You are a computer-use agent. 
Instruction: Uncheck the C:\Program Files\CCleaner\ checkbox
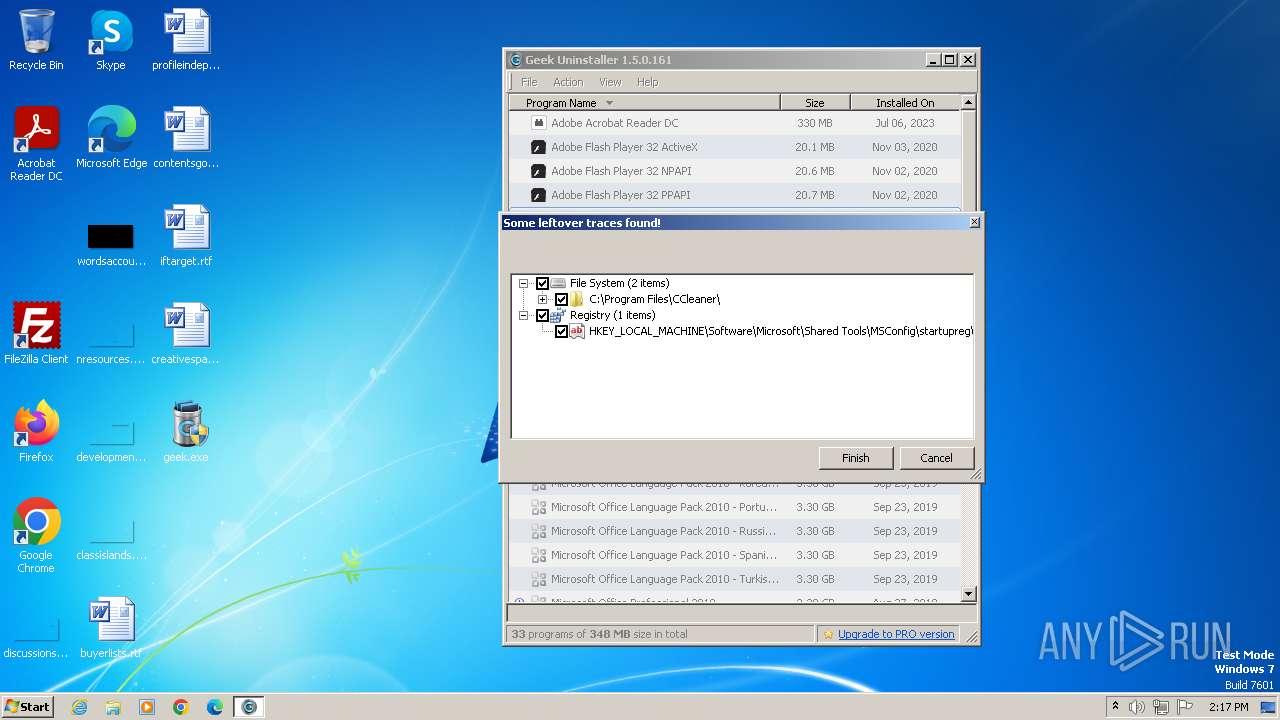point(561,299)
